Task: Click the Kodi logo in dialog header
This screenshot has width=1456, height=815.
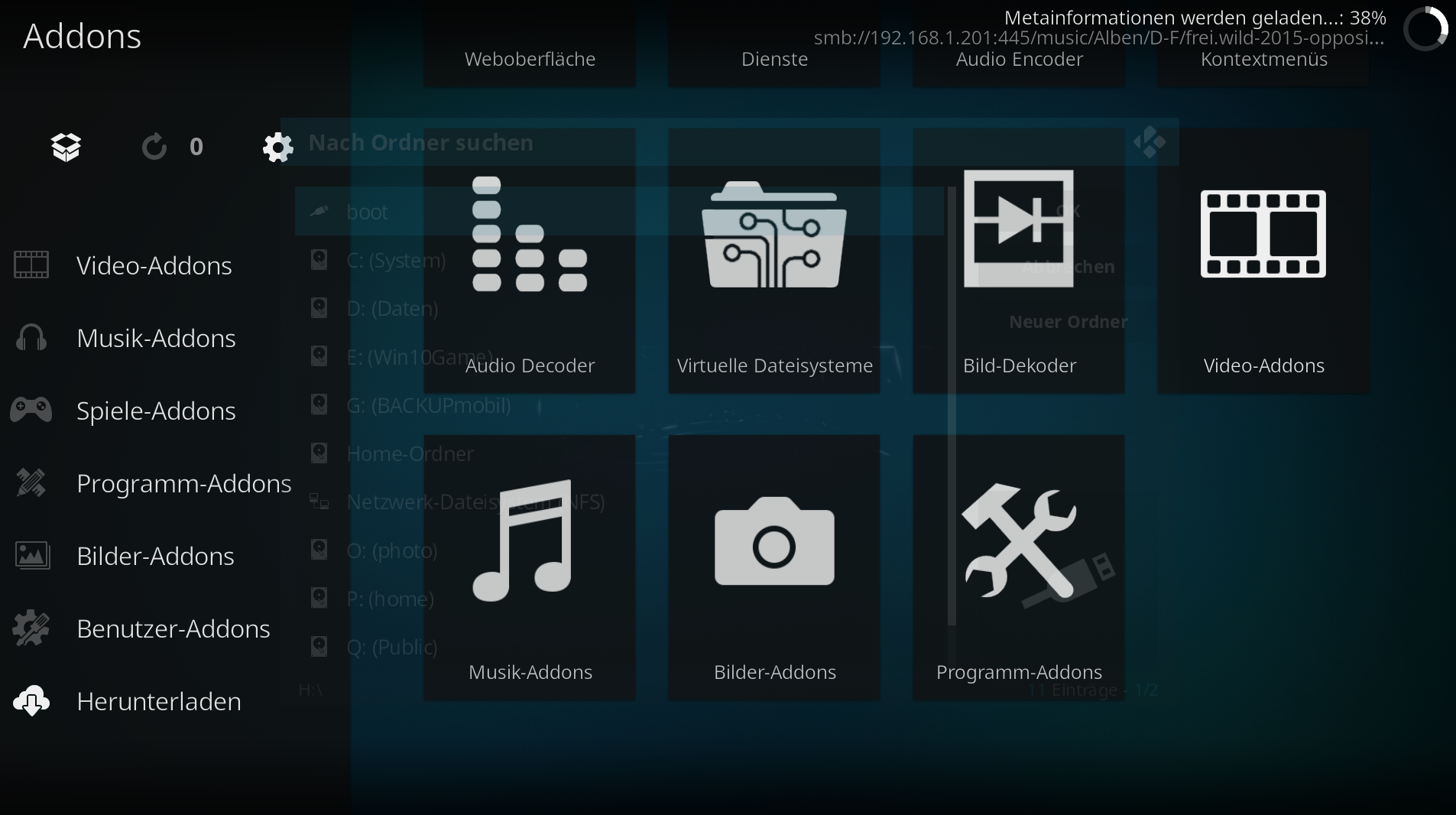Action: [x=1149, y=142]
